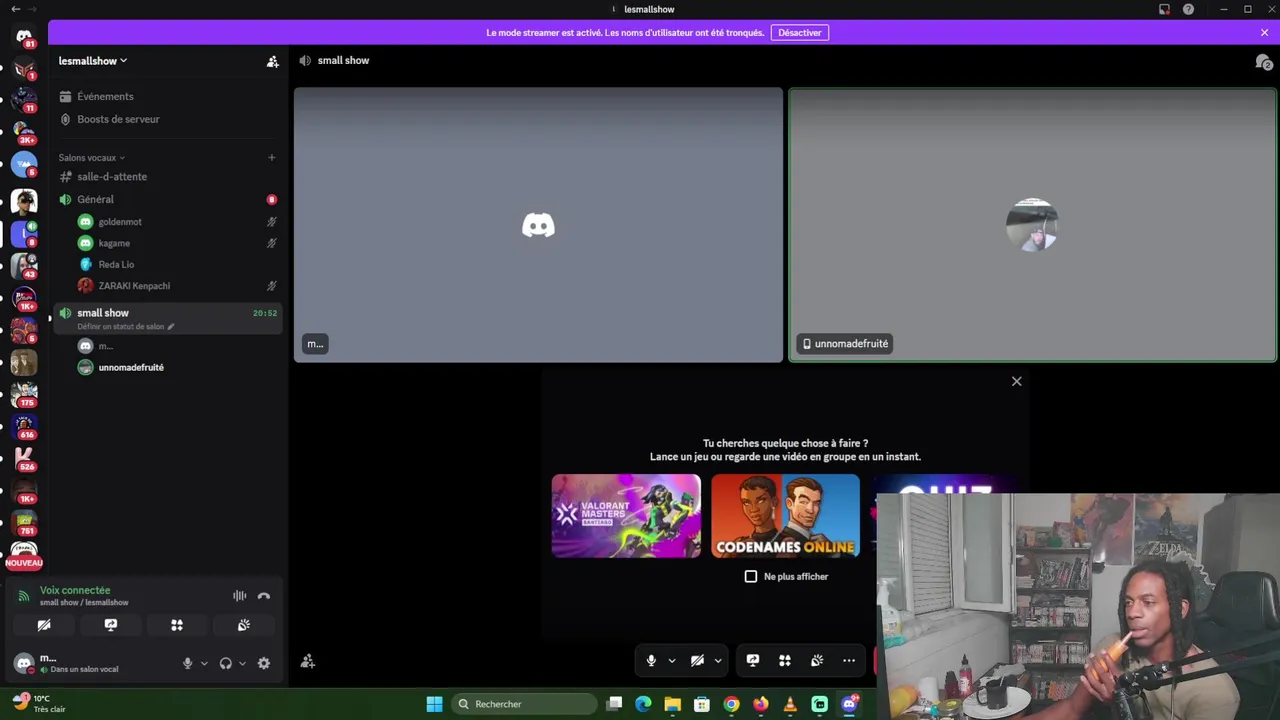Viewport: 1280px width, 720px height.
Task: Open noise suppression waveform icon
Action: pyautogui.click(x=240, y=596)
